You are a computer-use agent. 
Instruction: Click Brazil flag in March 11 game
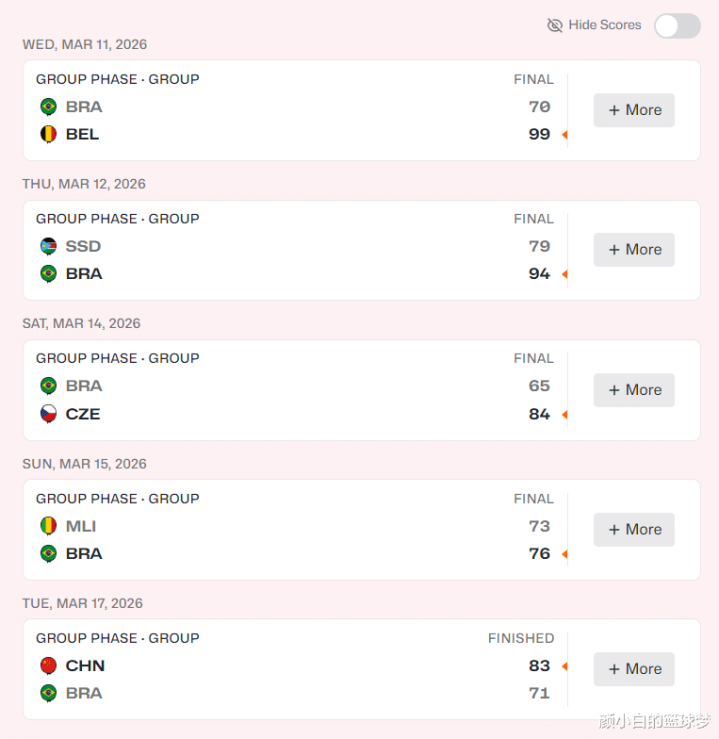[48, 107]
